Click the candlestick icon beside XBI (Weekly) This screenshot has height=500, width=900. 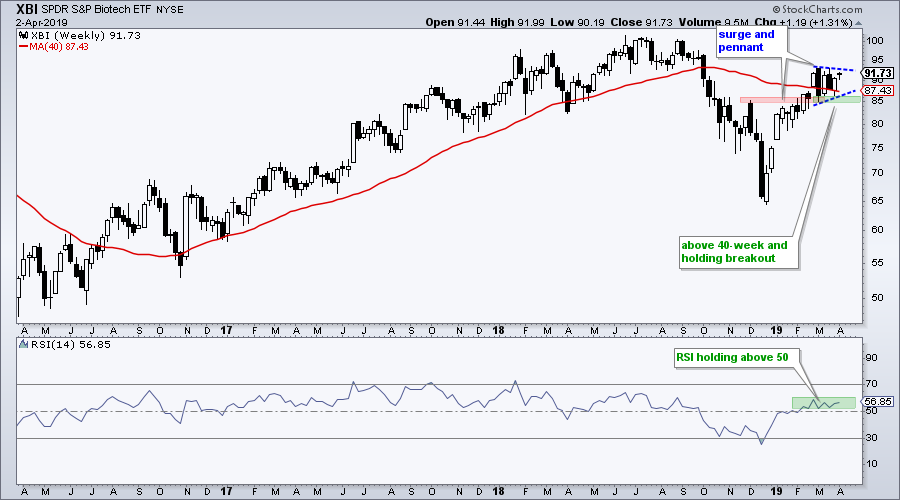tap(24, 36)
